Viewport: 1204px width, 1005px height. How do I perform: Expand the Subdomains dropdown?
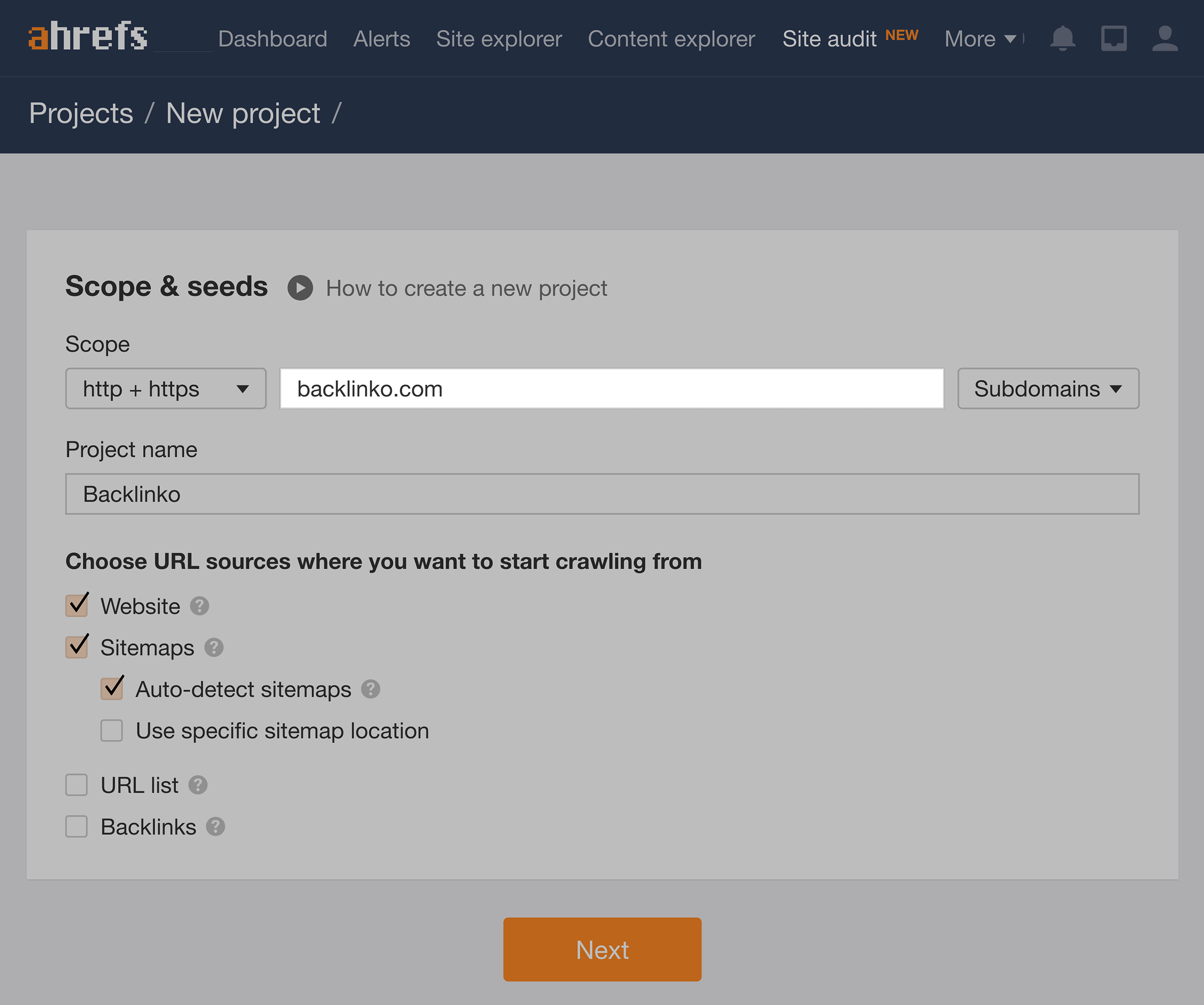click(x=1046, y=388)
